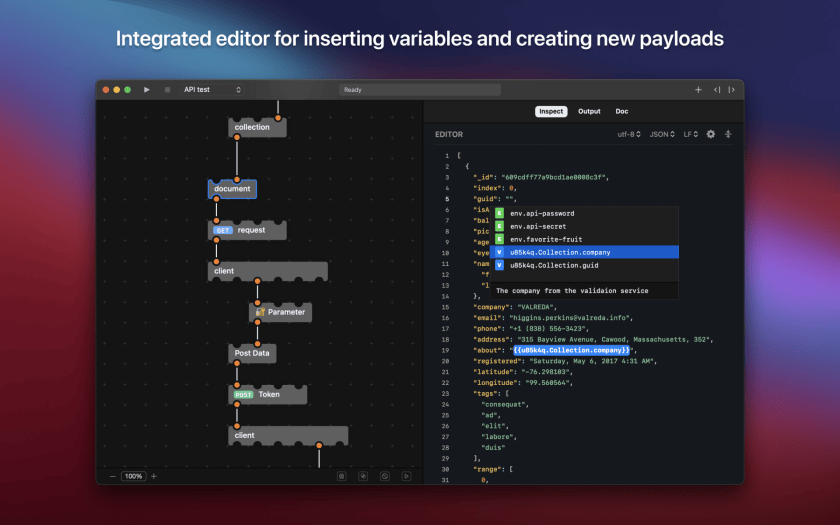Viewport: 840px width, 525px height.
Task: Click line number 19 in the gutter
Action: coord(445,350)
